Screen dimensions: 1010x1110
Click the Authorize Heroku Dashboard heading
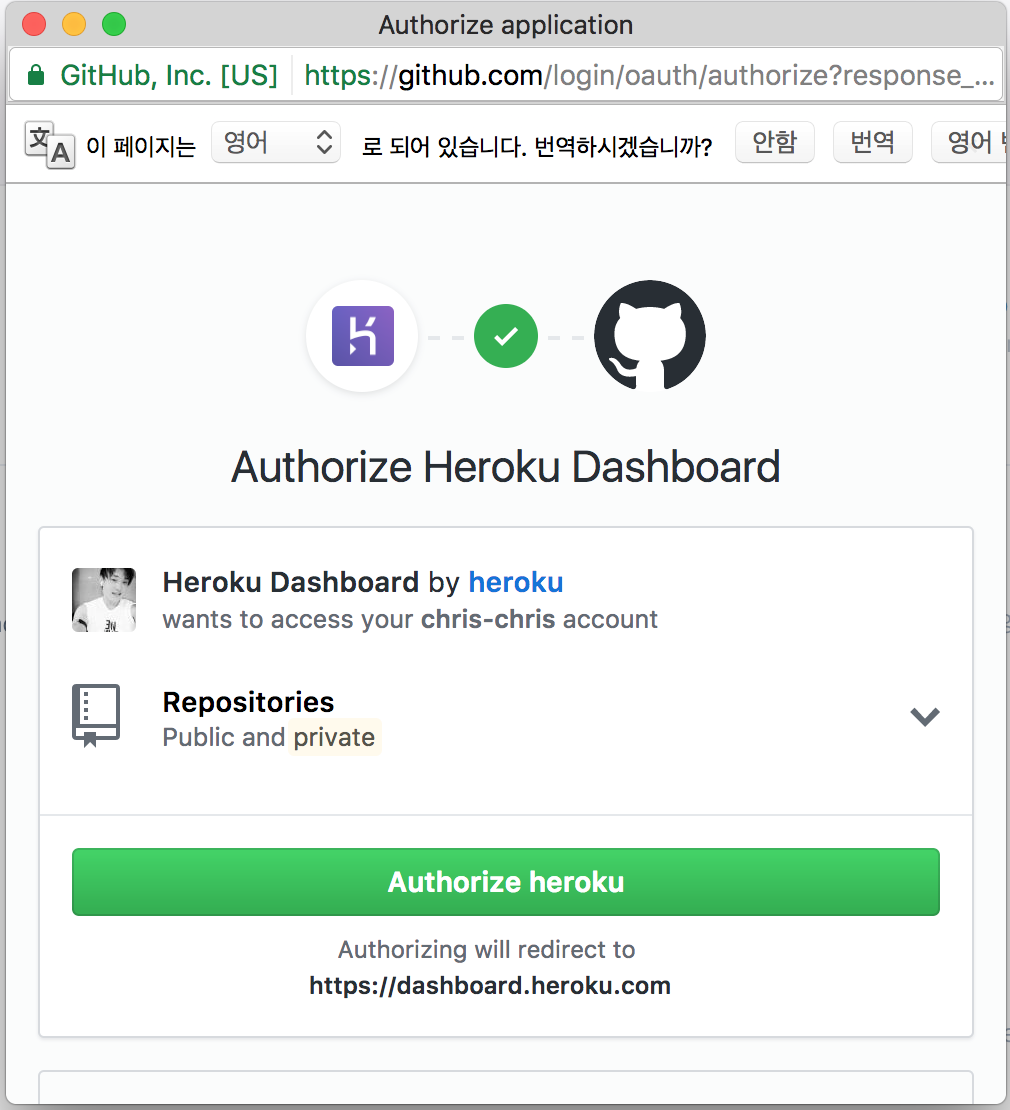[505, 467]
